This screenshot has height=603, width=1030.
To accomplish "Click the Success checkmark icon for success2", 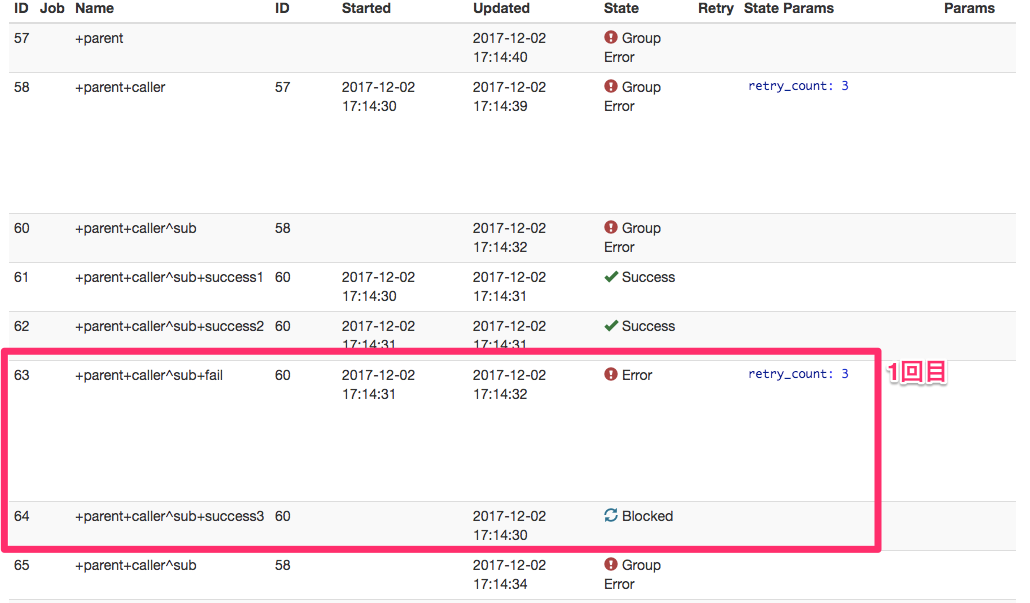I will [x=611, y=326].
